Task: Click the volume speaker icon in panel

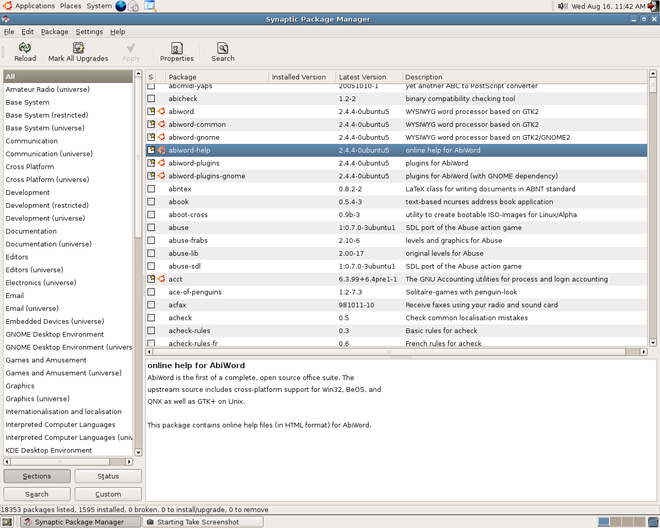Action: [x=562, y=6]
